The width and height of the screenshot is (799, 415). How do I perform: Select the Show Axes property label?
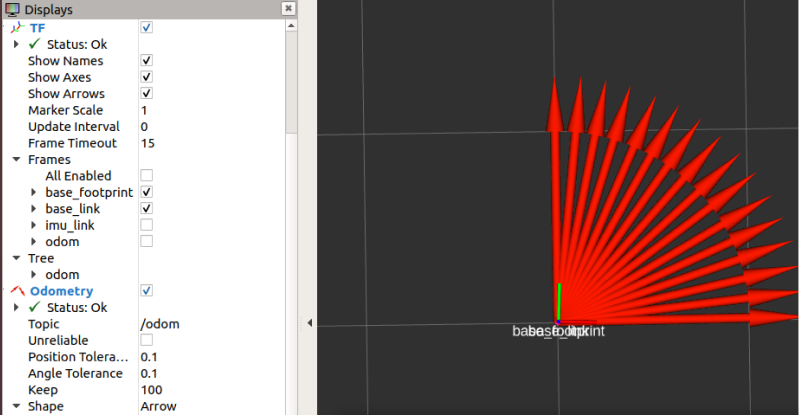click(x=60, y=77)
